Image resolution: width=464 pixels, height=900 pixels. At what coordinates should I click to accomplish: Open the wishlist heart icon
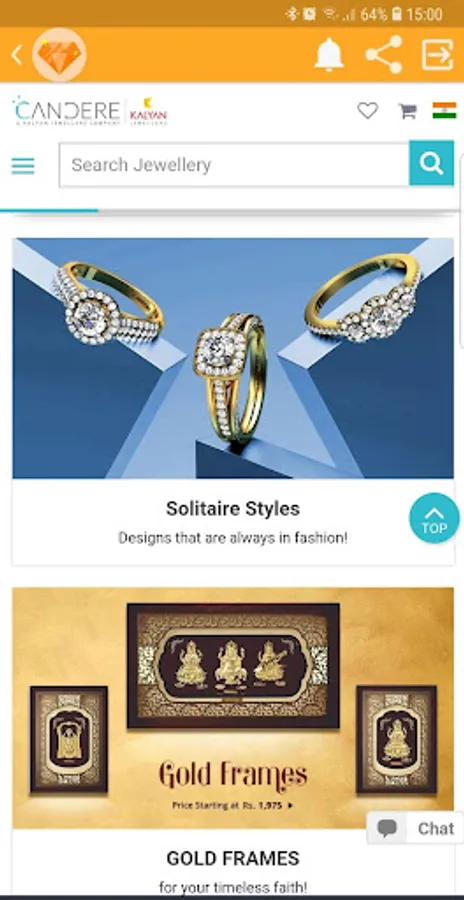pos(368,110)
